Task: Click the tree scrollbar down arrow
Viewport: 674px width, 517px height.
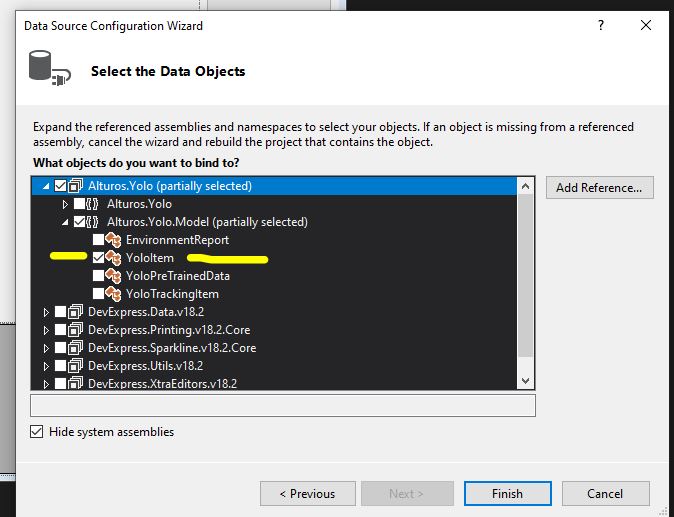Action: pyautogui.click(x=525, y=380)
